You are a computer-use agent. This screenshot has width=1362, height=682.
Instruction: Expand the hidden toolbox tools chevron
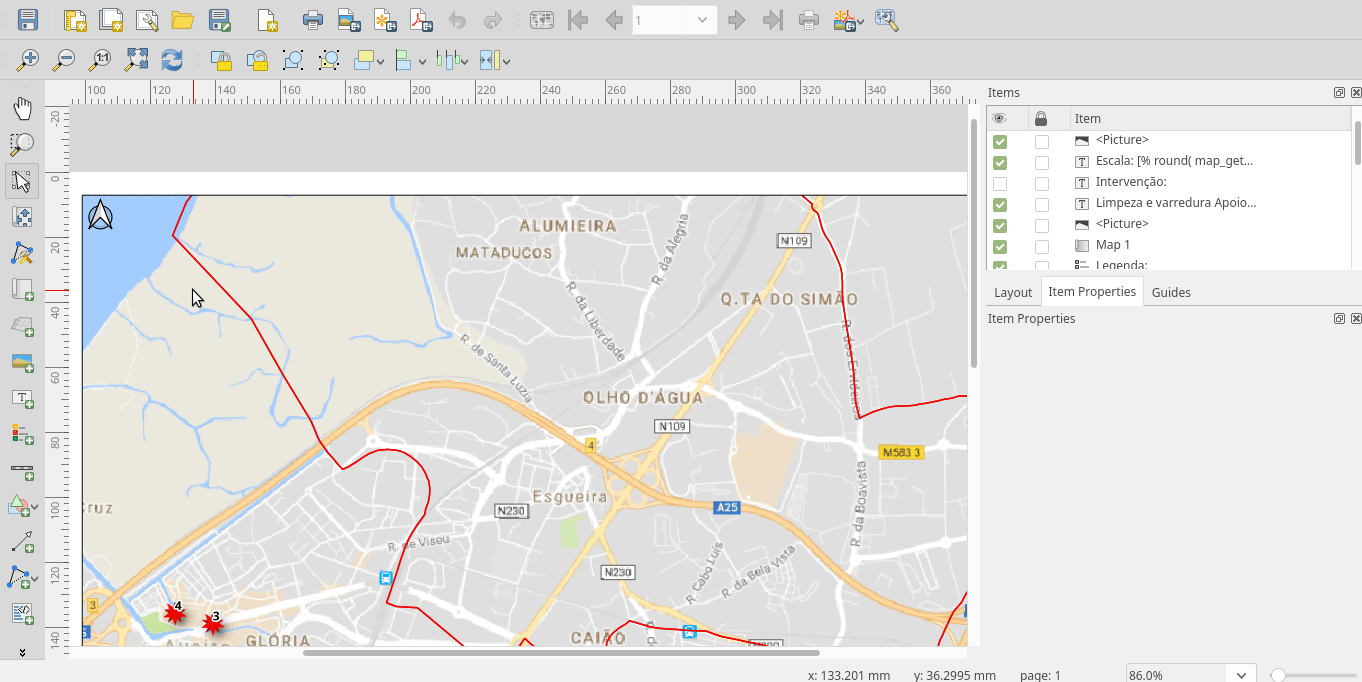click(x=21, y=652)
